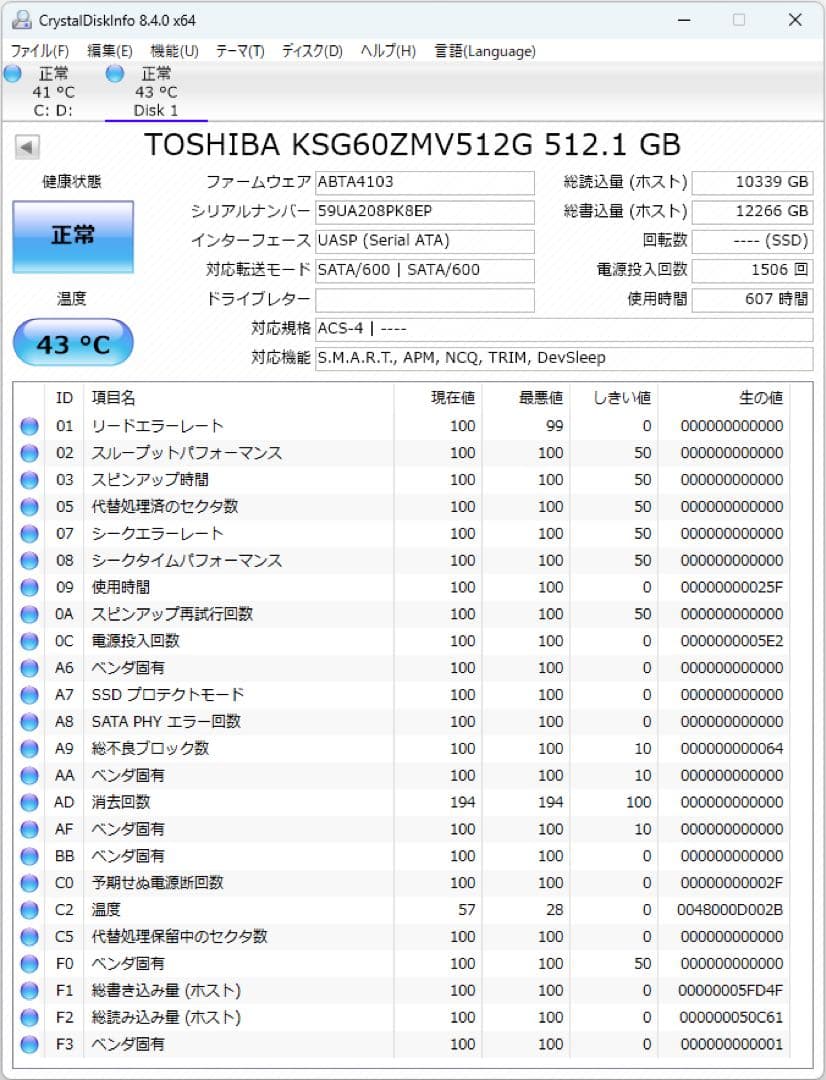Open the 言語(Language) menu
Image resolution: width=826 pixels, height=1080 pixels.
[x=485, y=51]
